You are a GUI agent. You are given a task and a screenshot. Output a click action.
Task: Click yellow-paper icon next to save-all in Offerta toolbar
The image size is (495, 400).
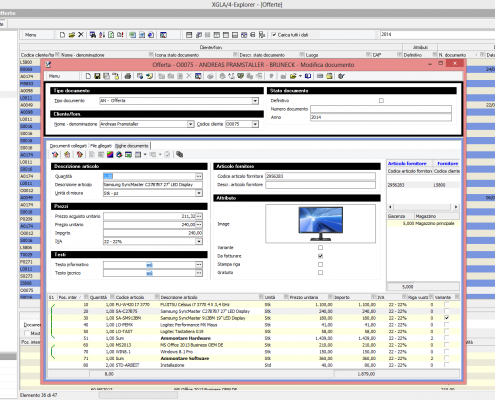point(115,76)
